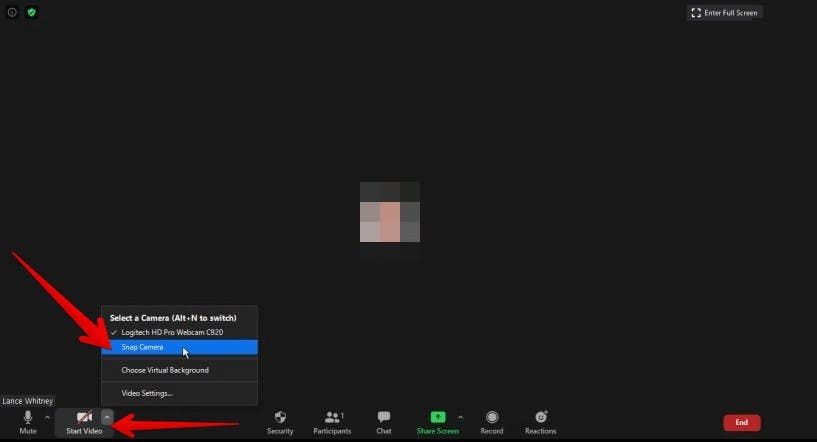
Task: Start Video with the camera button
Action: (85, 420)
